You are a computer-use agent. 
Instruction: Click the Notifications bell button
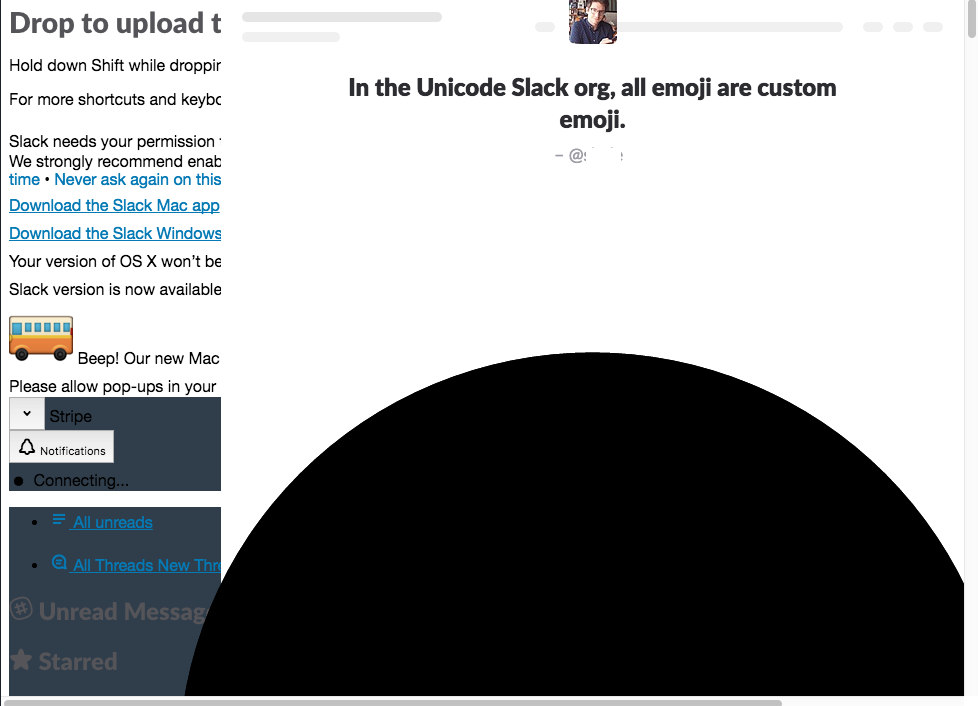[x=62, y=447]
